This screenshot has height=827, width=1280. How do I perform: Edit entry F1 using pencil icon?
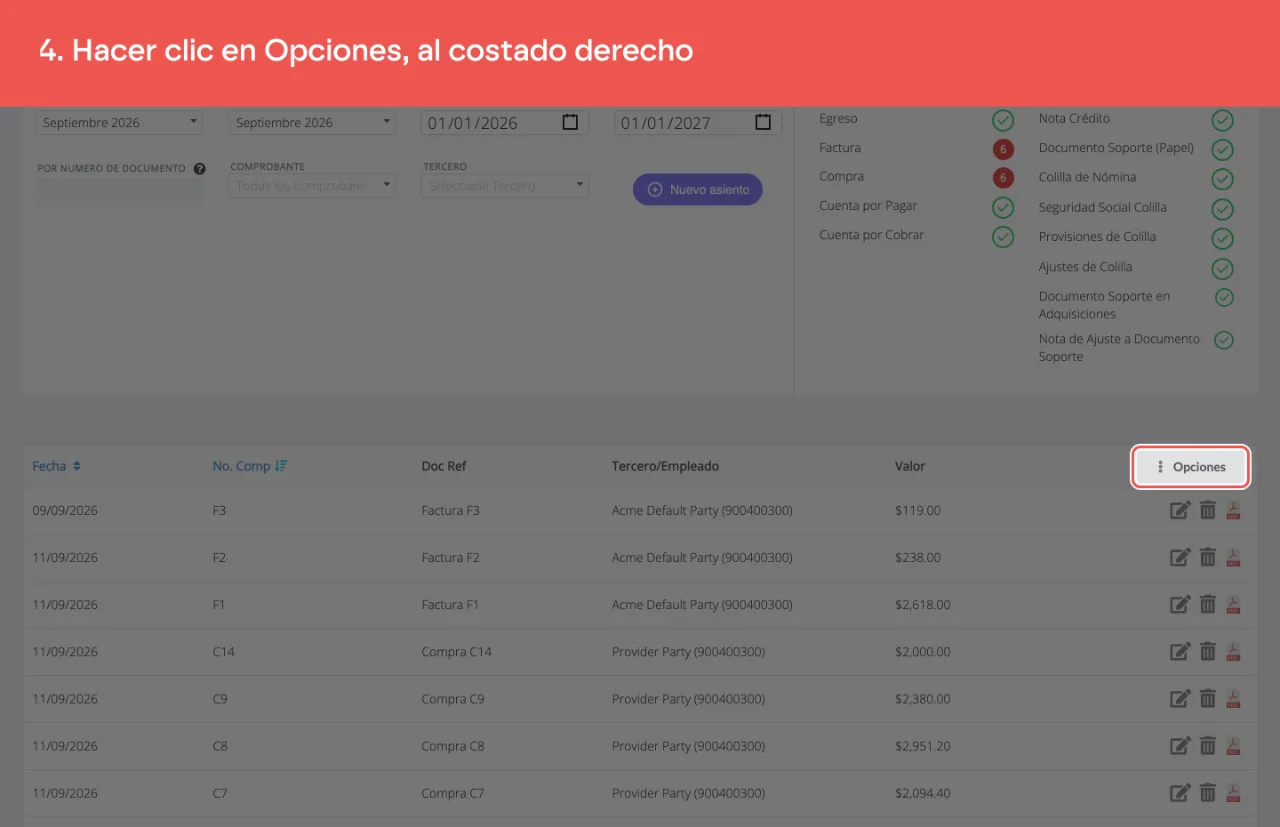point(1180,605)
